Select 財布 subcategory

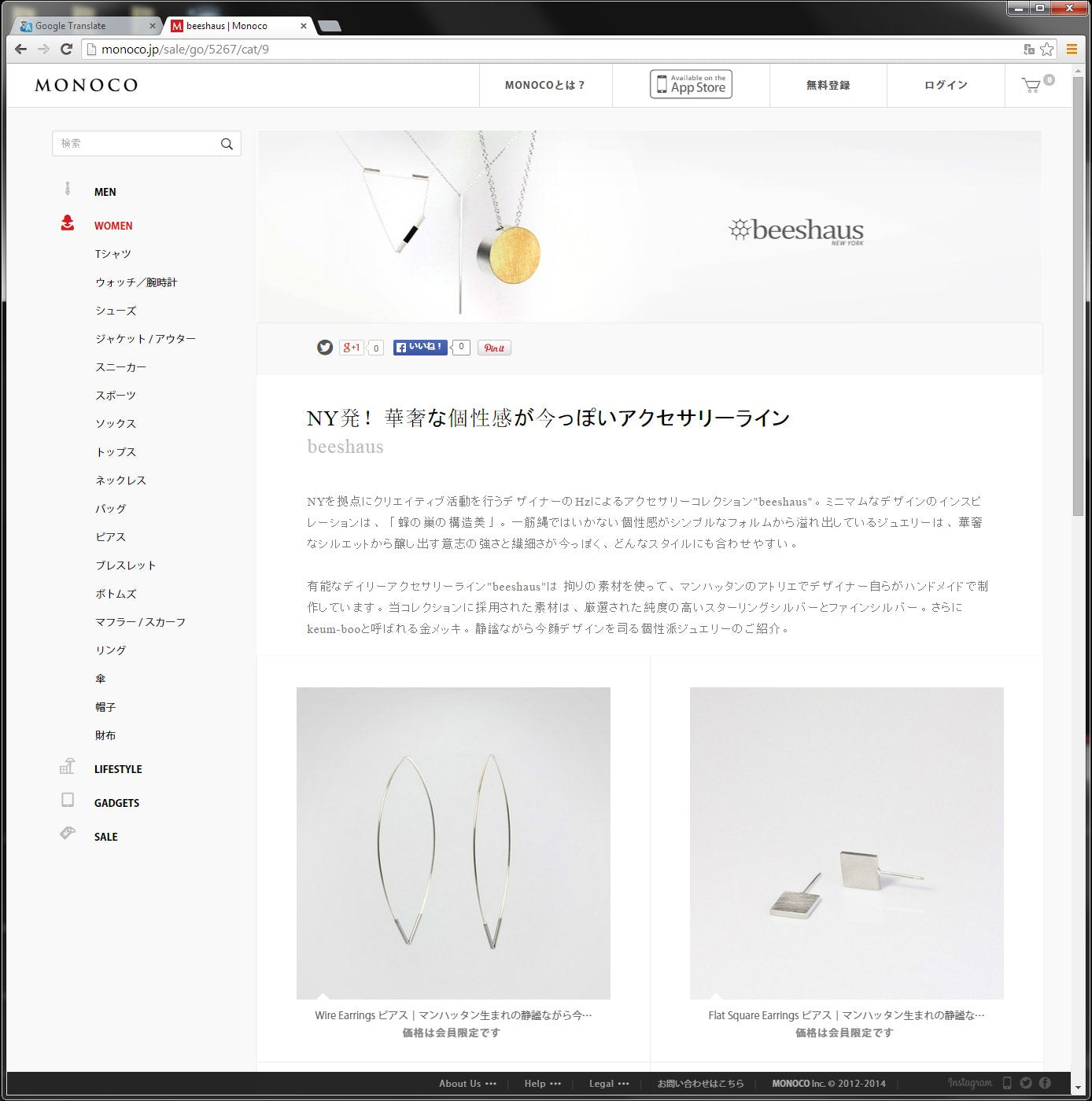pos(105,735)
